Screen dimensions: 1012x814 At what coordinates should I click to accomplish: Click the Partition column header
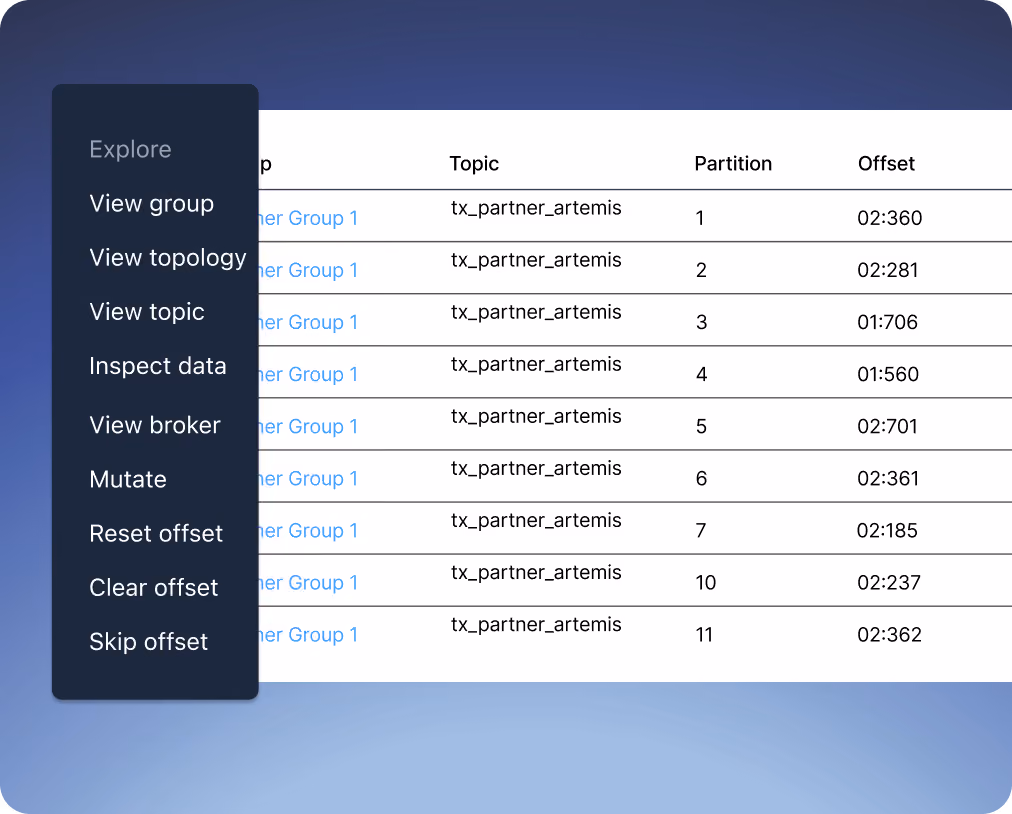point(733,164)
